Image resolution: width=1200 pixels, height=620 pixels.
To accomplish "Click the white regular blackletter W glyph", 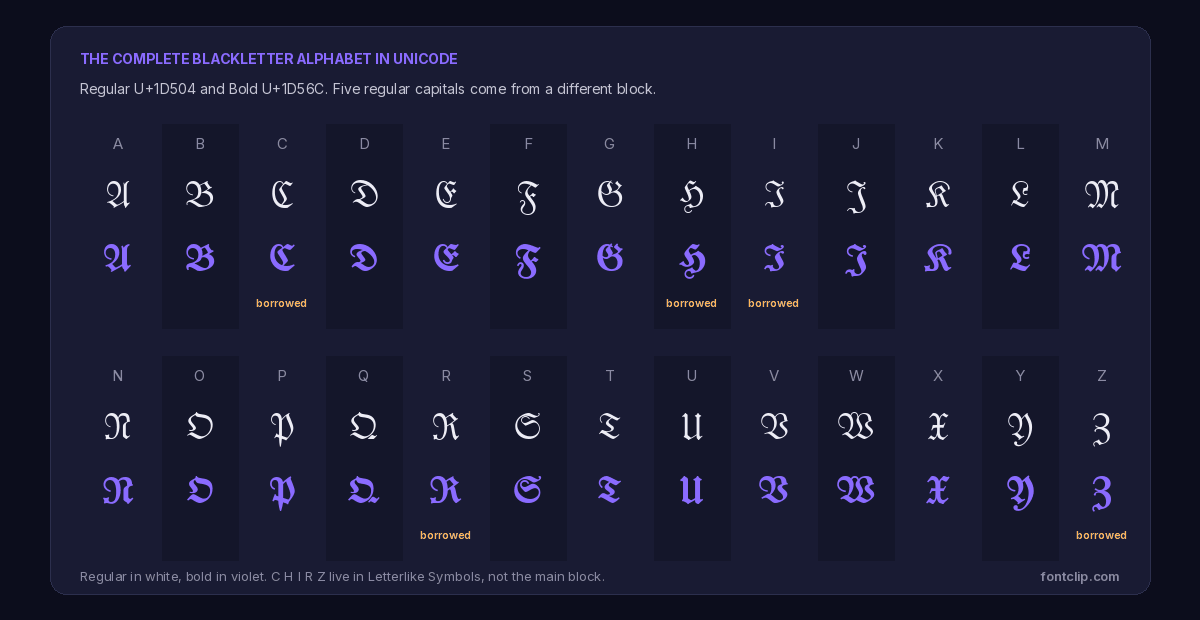I will [856, 426].
